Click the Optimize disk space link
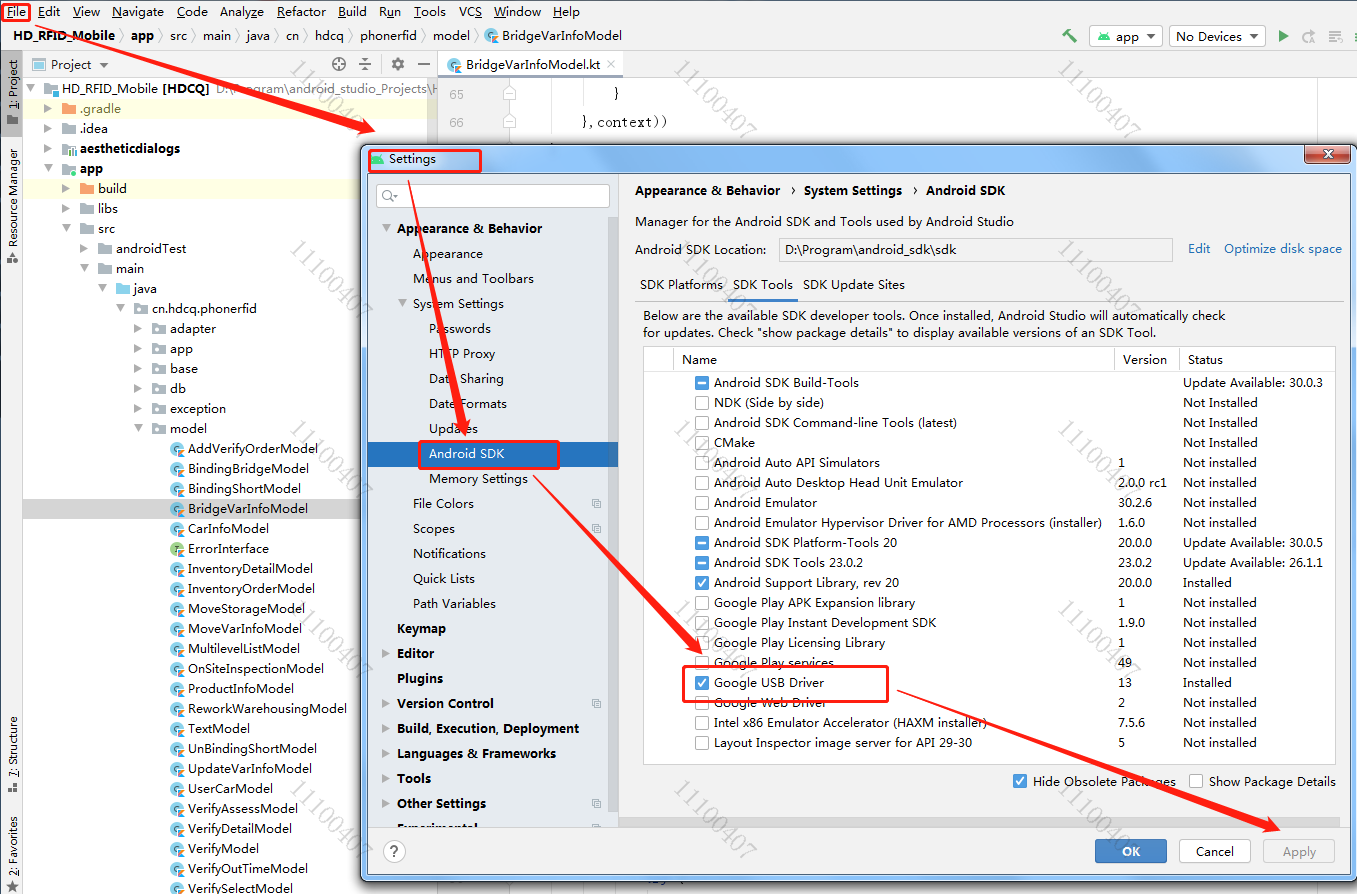The image size is (1357, 894). click(x=1282, y=247)
